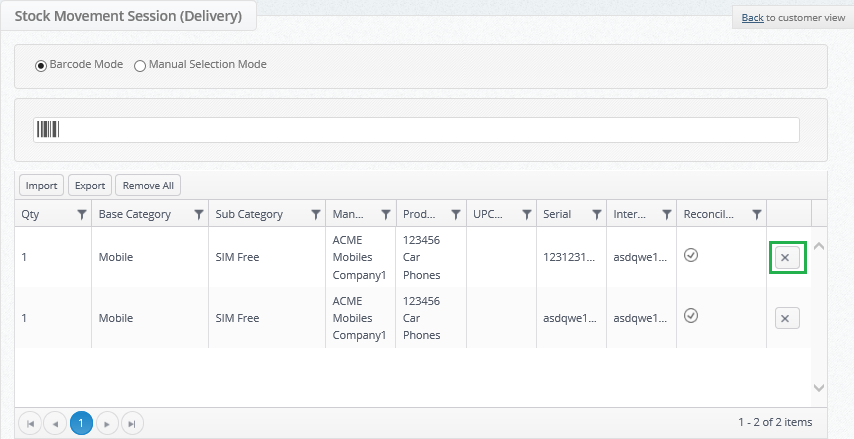Click the Remove All button
854x439 pixels.
point(148,185)
